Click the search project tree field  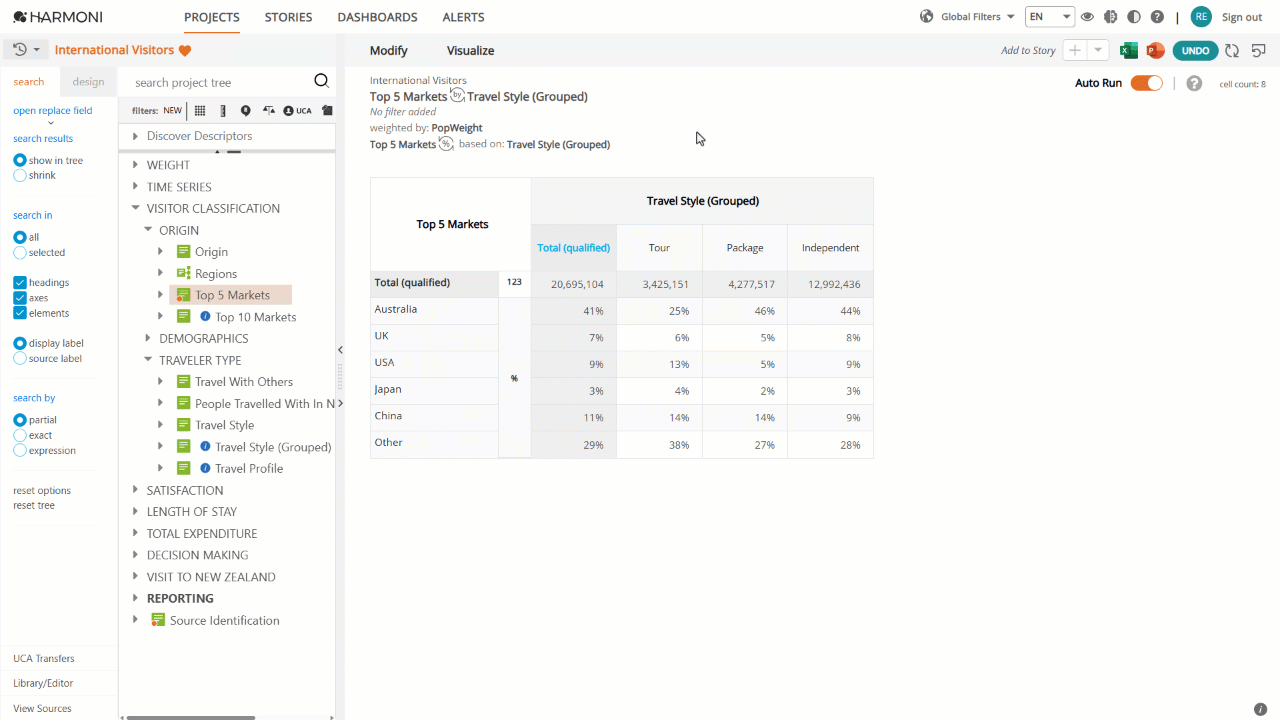click(220, 82)
